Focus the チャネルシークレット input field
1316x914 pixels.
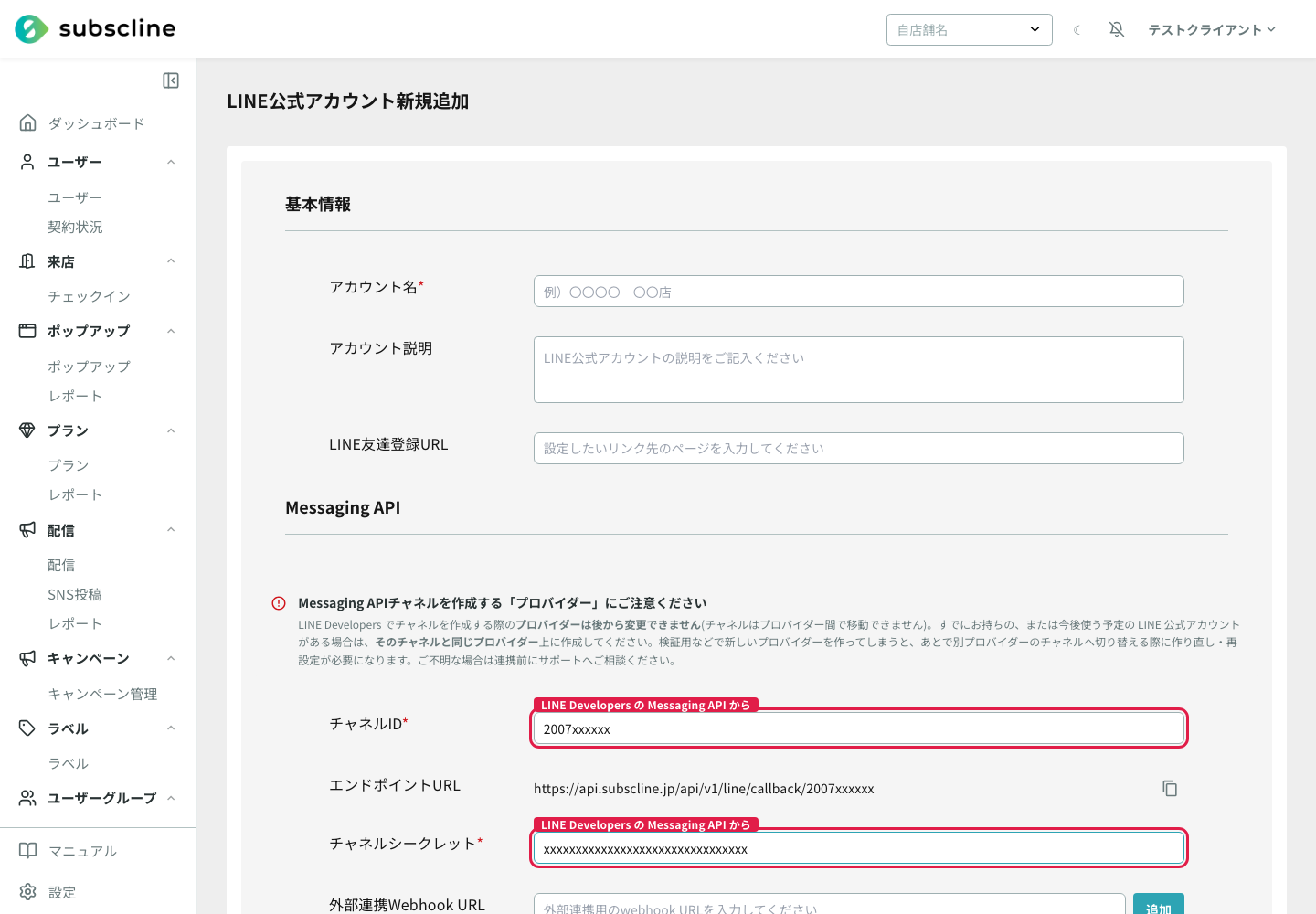[x=859, y=848]
